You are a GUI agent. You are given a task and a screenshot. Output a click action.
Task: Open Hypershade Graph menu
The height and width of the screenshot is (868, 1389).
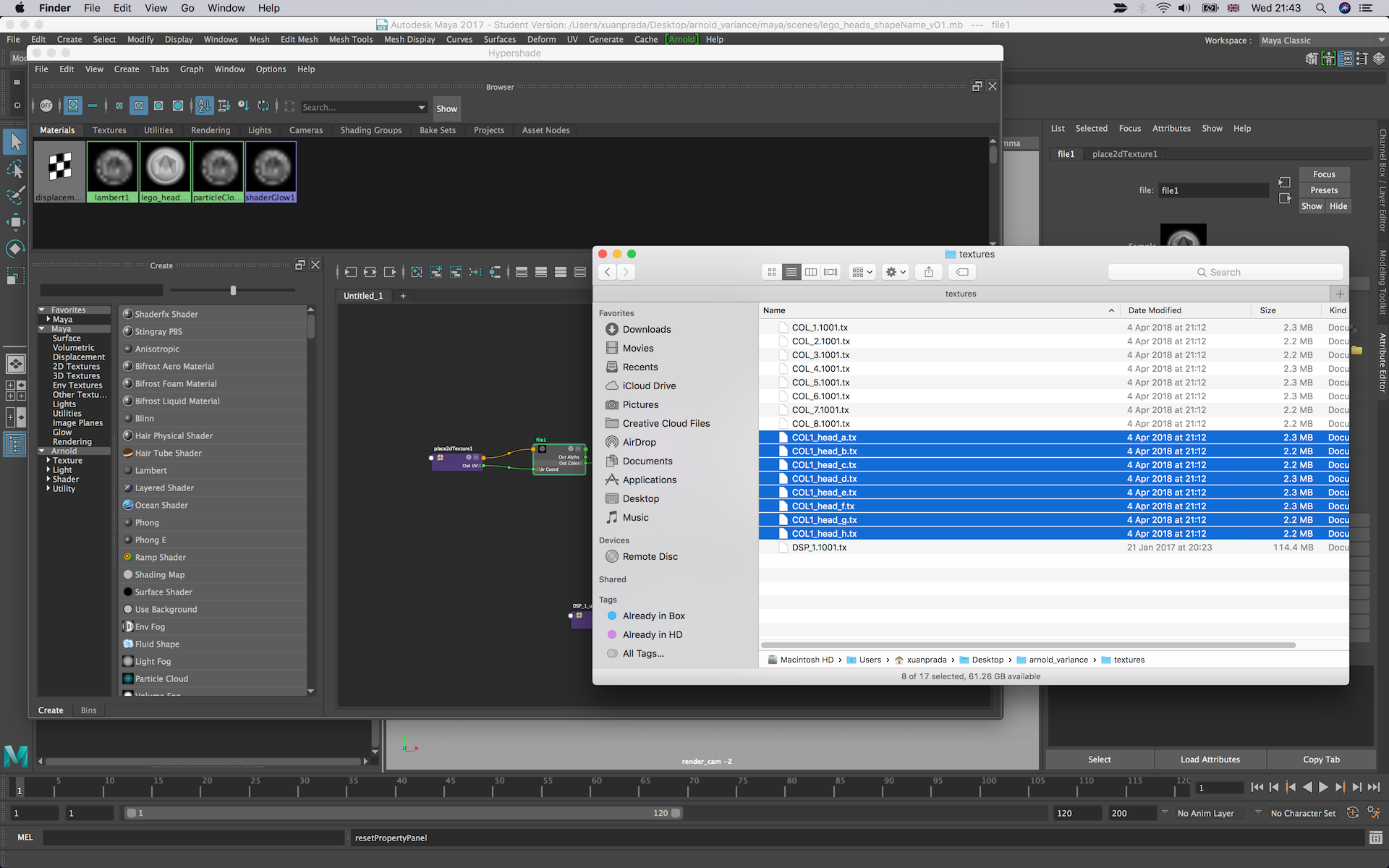coord(191,69)
